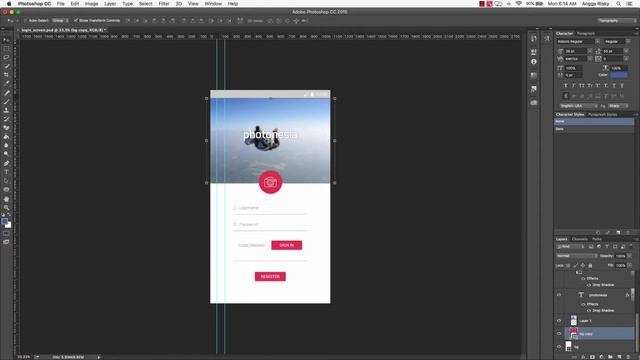This screenshot has height=360, width=640.
Task: Open the Filter menu
Action: (164, 4)
